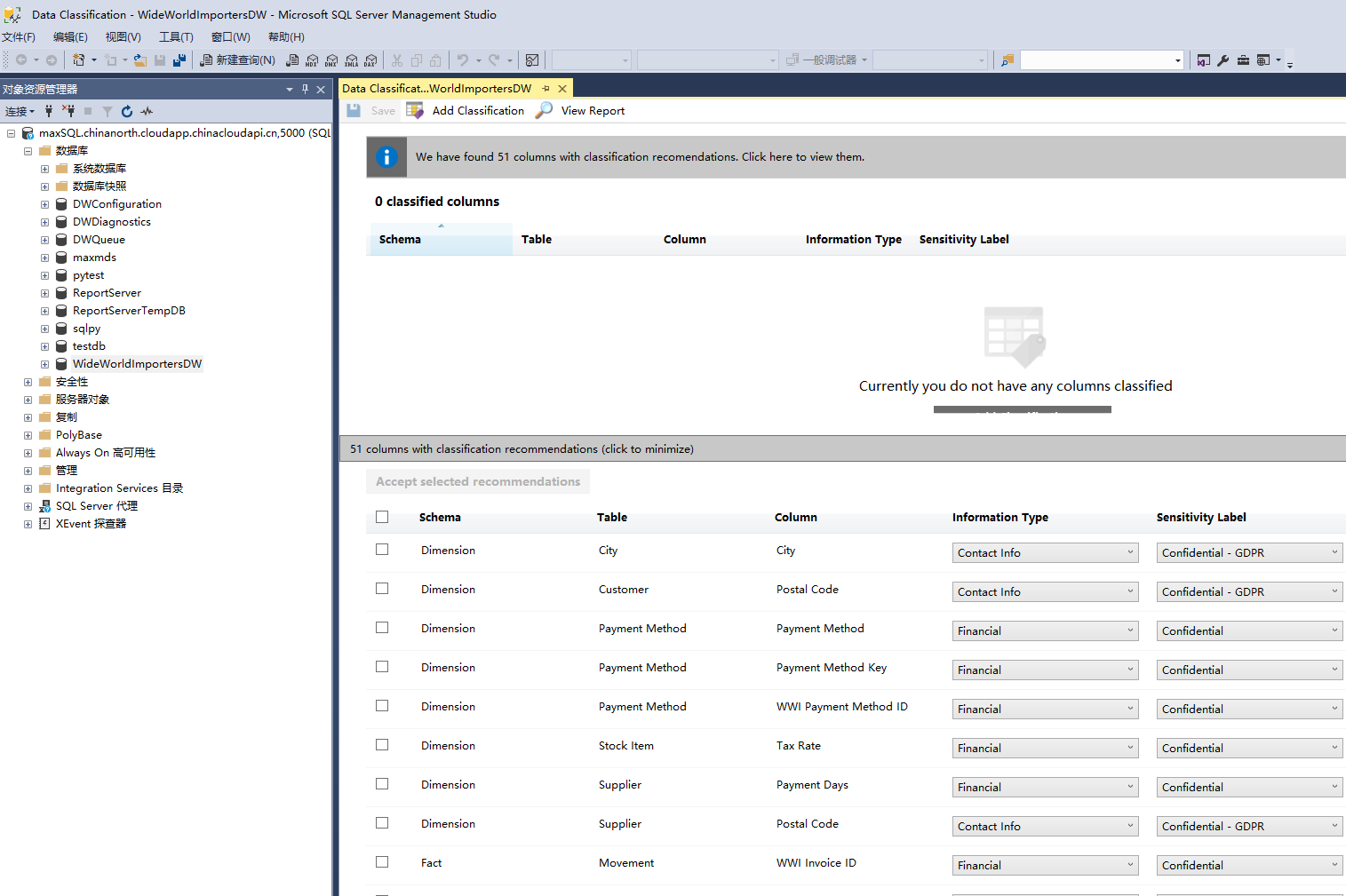The height and width of the screenshot is (896, 1346).
Task: Open a Database Engine query icon
Action: pyautogui.click(x=292, y=60)
